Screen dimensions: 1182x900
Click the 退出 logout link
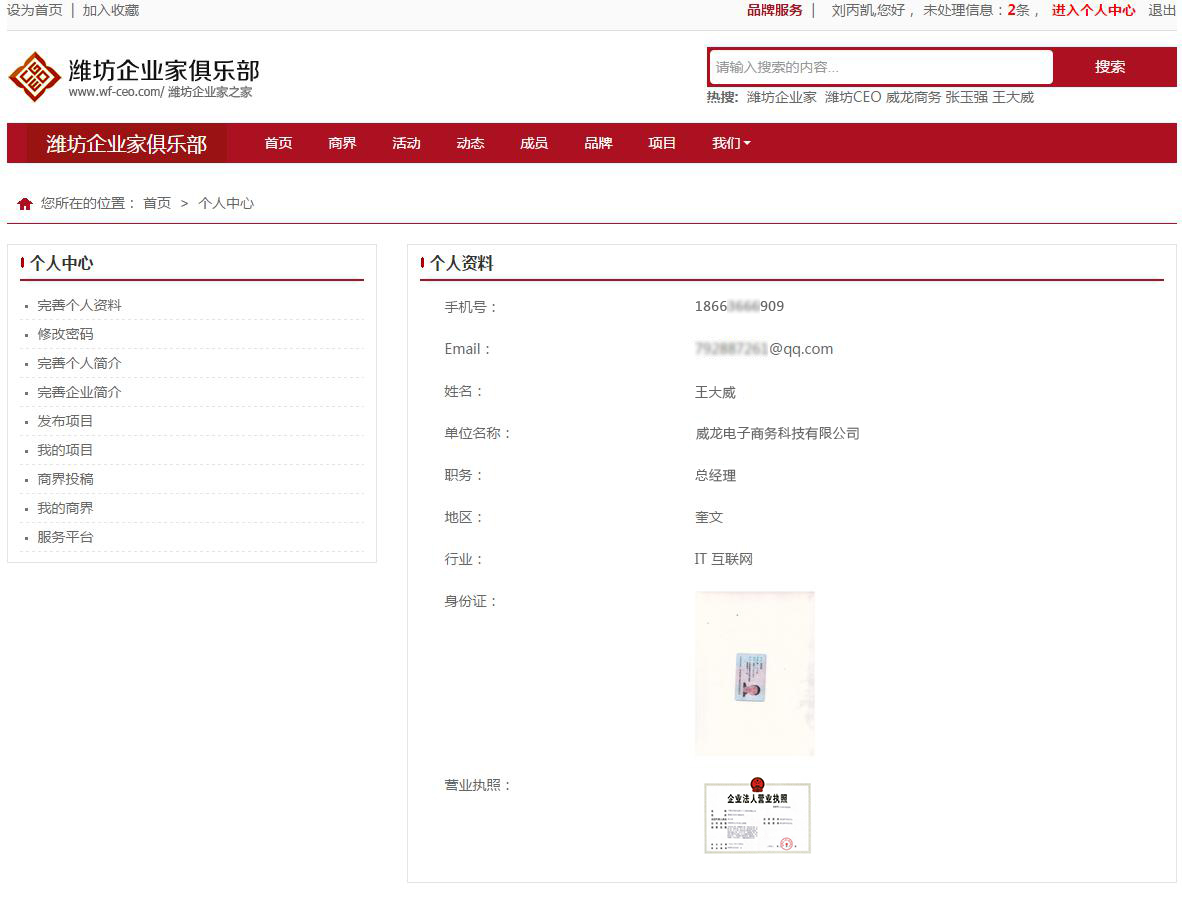[1160, 10]
